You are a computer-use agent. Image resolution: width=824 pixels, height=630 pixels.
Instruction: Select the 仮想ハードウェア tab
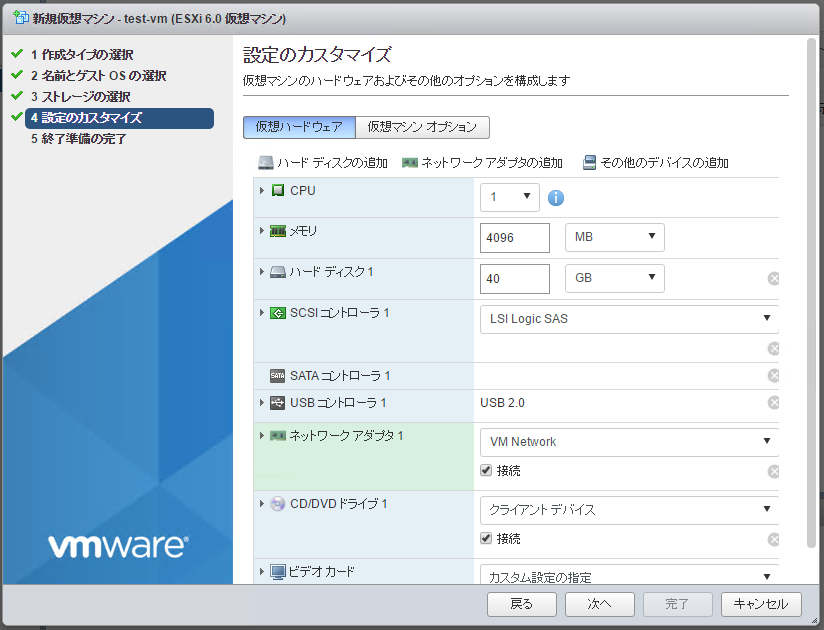point(298,127)
